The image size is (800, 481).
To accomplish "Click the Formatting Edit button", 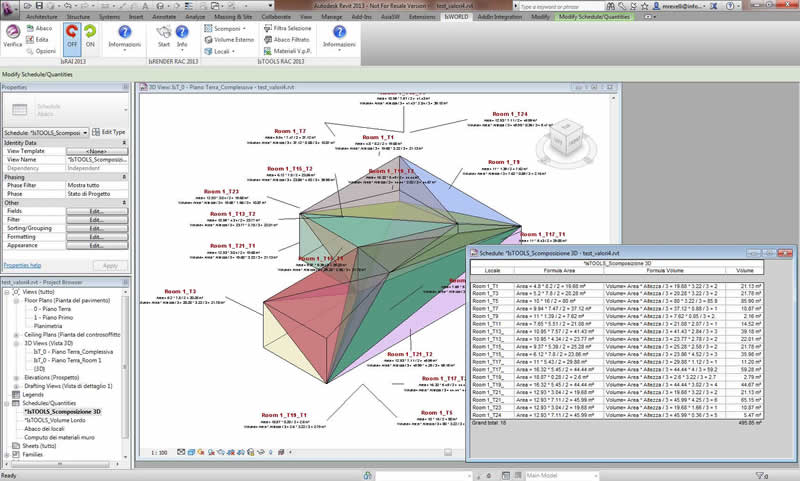I will point(97,237).
